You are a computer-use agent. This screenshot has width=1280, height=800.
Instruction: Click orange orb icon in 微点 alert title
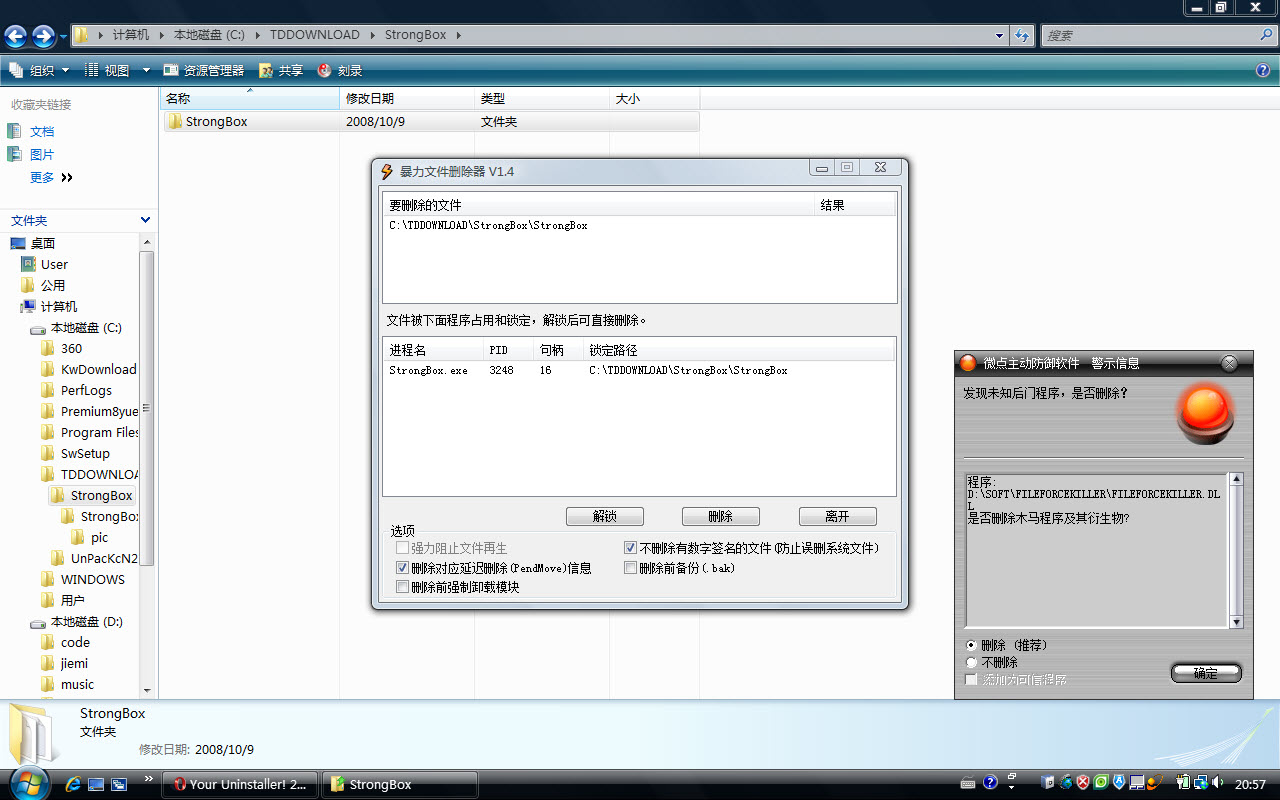[x=967, y=363]
